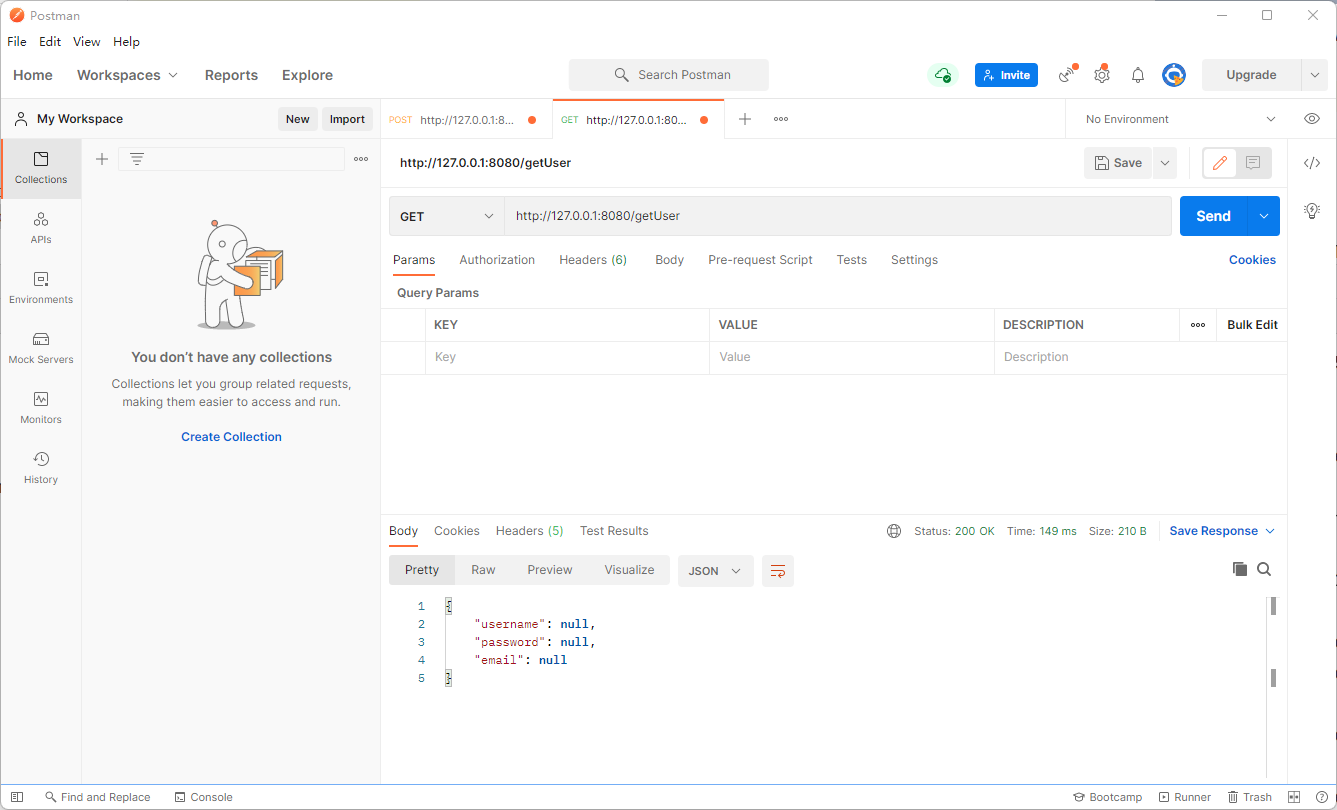Click Bulk Edit in query params

tap(1252, 325)
